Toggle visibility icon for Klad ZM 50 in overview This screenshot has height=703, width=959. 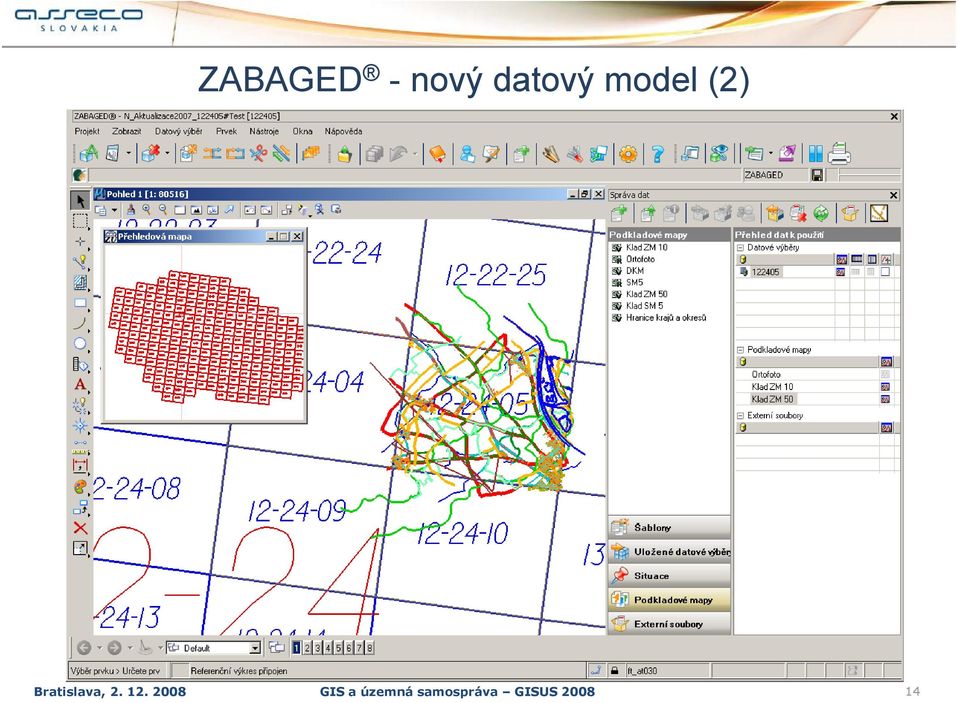(x=885, y=399)
